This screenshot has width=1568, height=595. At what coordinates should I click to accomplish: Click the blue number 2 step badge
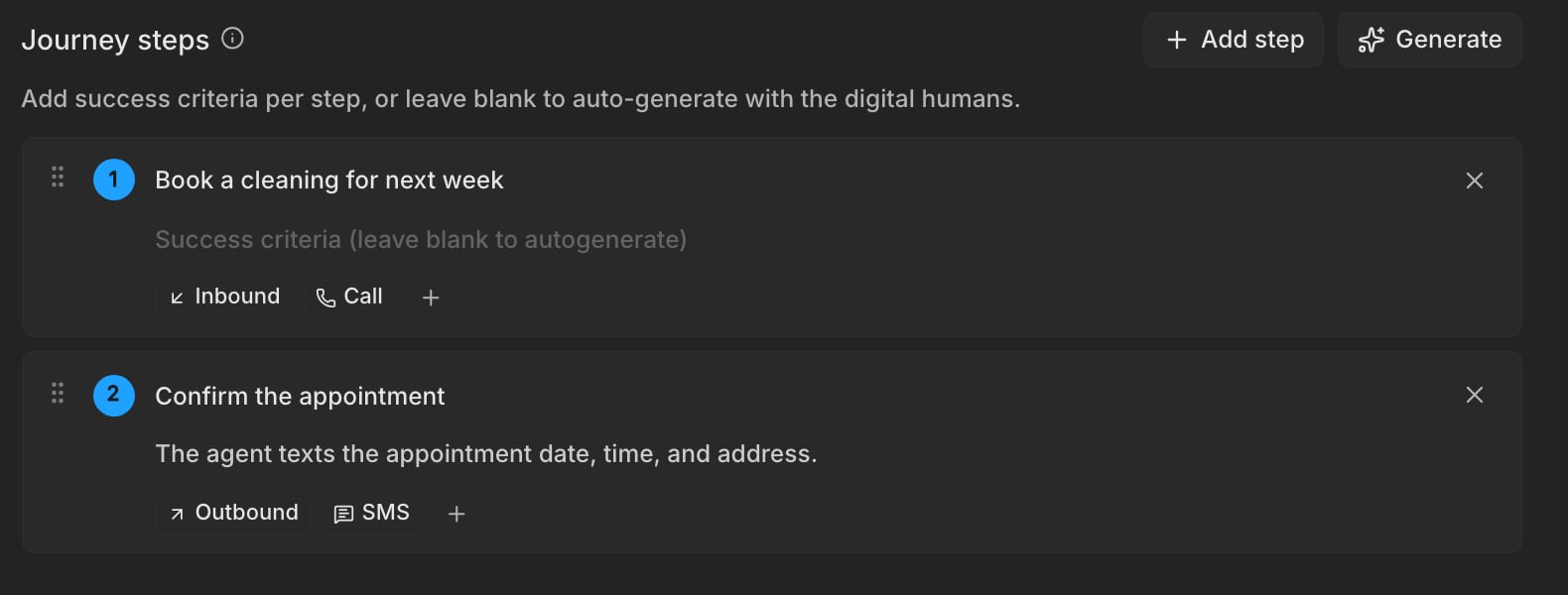pyautogui.click(x=114, y=396)
